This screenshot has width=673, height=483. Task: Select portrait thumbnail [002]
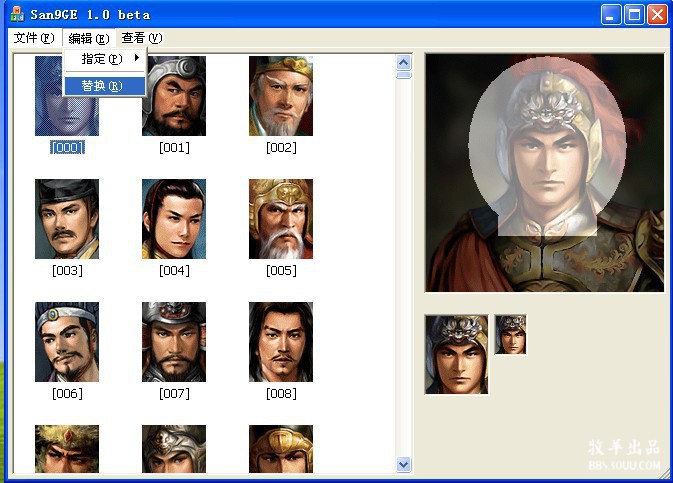tap(281, 96)
